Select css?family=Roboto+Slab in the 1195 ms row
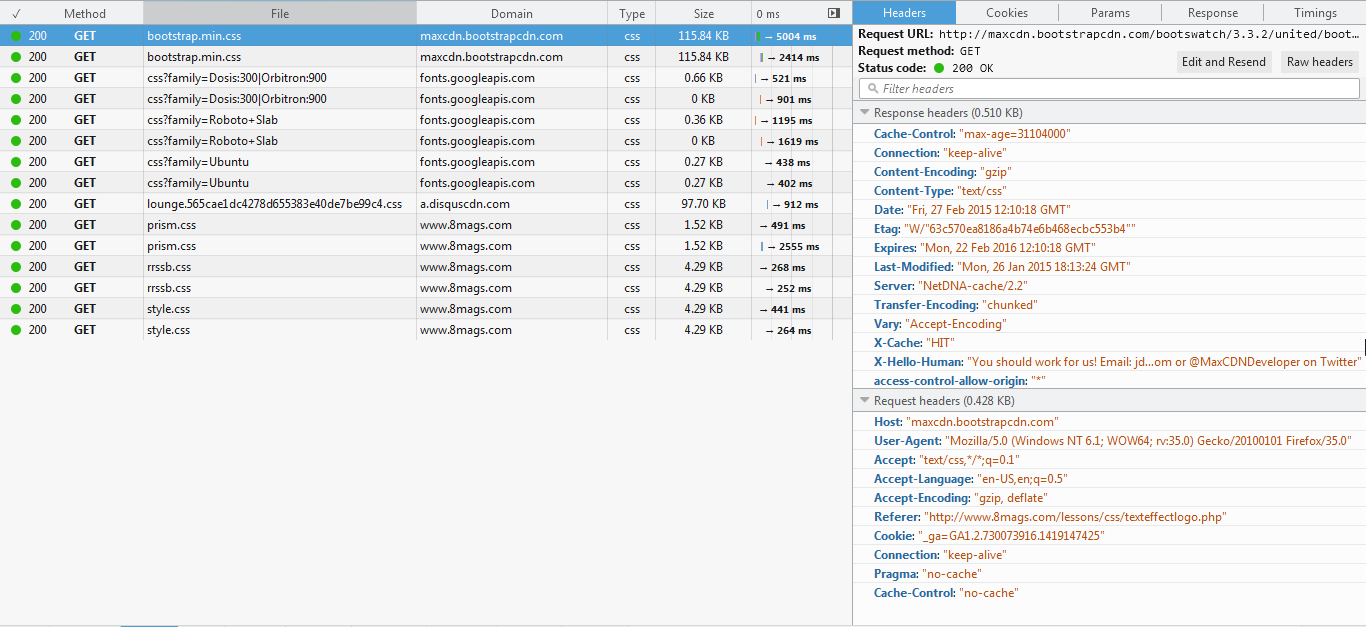1366x627 pixels. click(x=212, y=120)
